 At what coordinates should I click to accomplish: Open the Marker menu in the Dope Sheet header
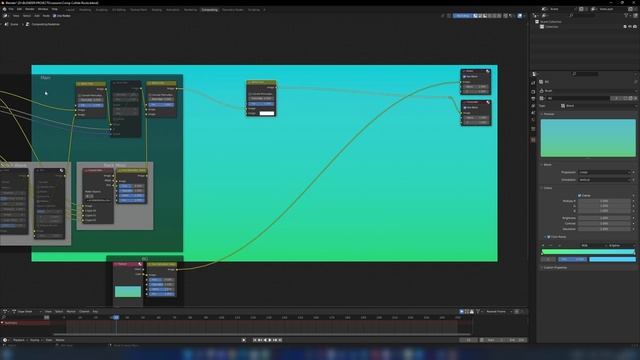pos(71,311)
